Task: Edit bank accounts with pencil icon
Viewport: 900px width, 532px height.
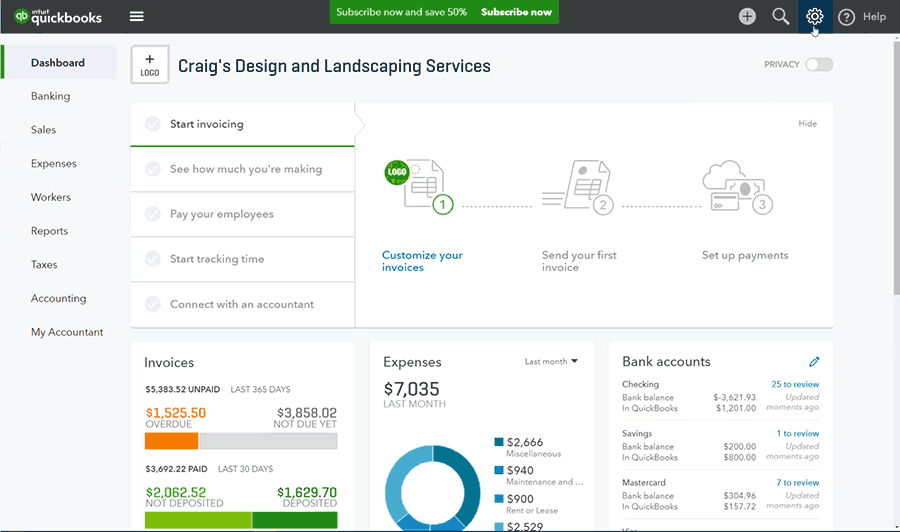Action: pos(814,362)
